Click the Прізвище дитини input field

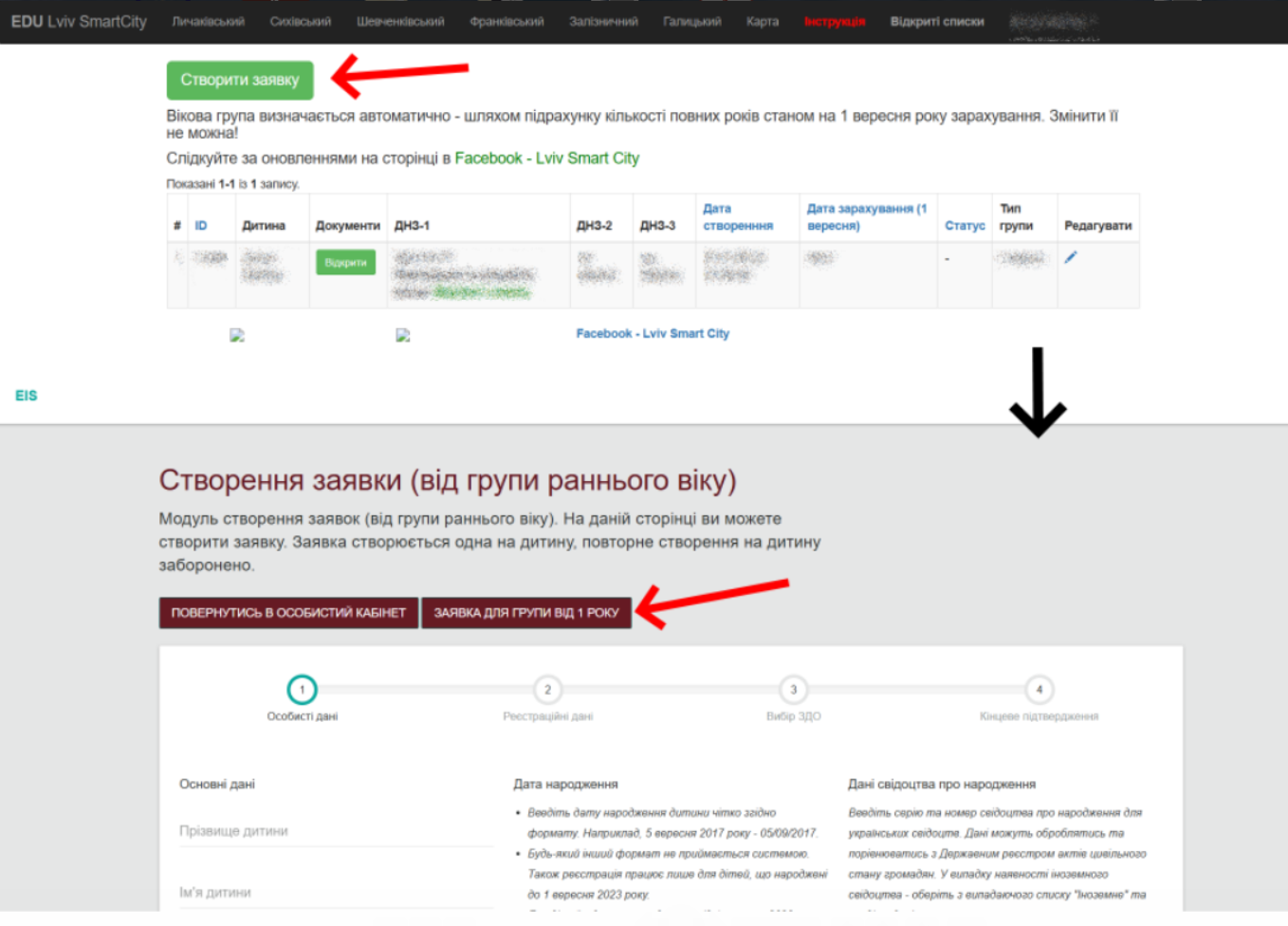335,831
